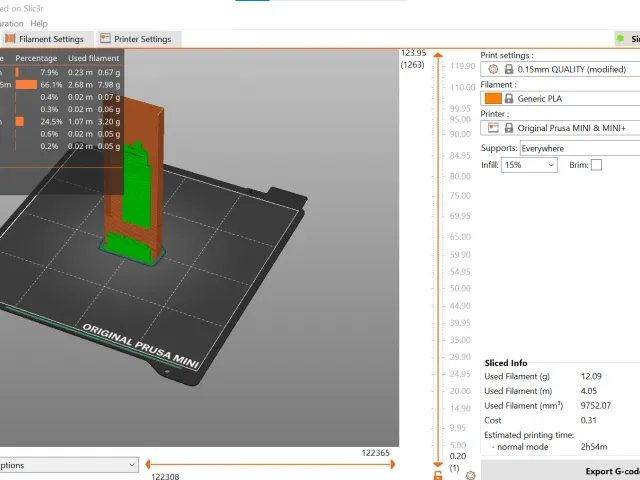The width and height of the screenshot is (640, 480).
Task: Click the 110.00 mark on layer ruler
Action: click(x=462, y=87)
